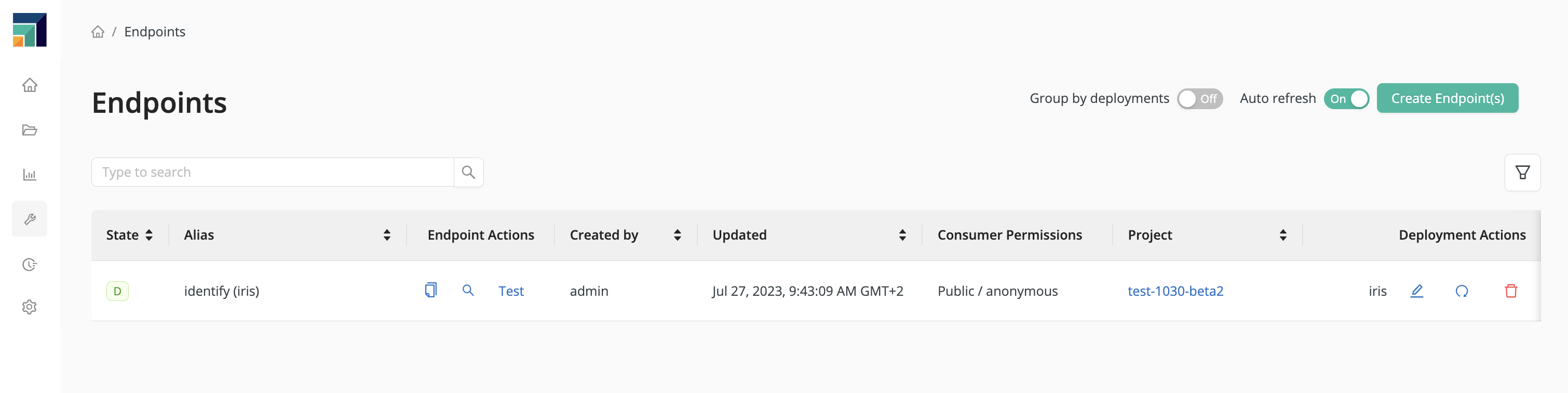The height and width of the screenshot is (393, 1568).
Task: Open the Endpoints breadcrumb link
Action: click(x=155, y=31)
